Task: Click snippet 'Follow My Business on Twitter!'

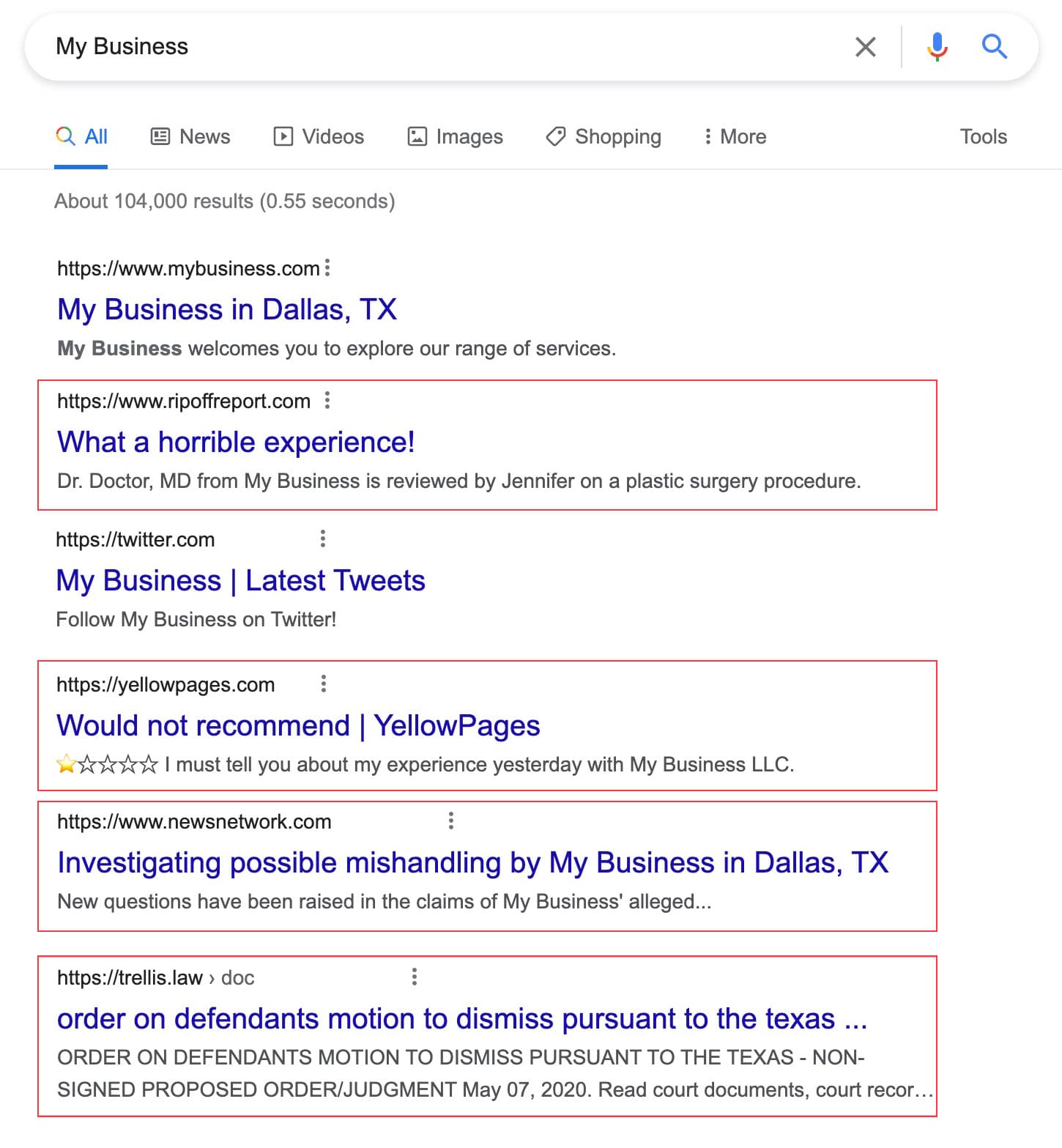Action: [x=196, y=620]
